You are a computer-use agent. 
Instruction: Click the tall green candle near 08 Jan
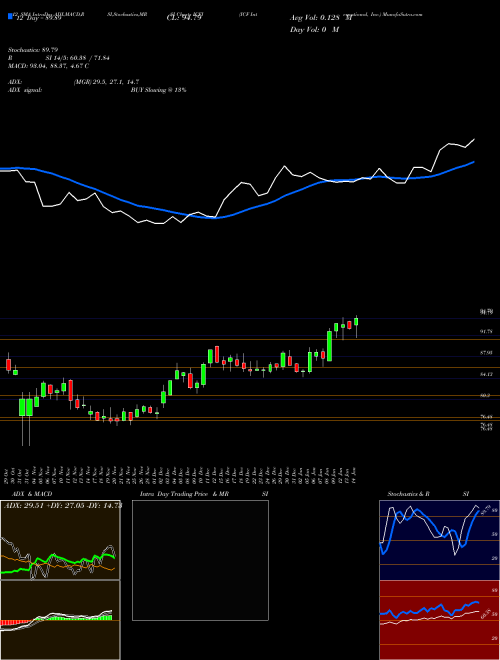[330, 346]
